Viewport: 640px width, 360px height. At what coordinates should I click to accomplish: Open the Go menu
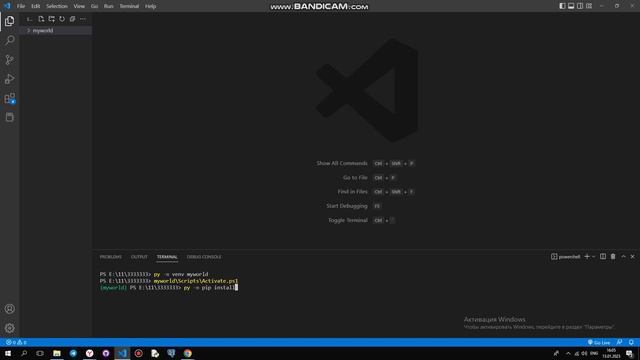94,6
